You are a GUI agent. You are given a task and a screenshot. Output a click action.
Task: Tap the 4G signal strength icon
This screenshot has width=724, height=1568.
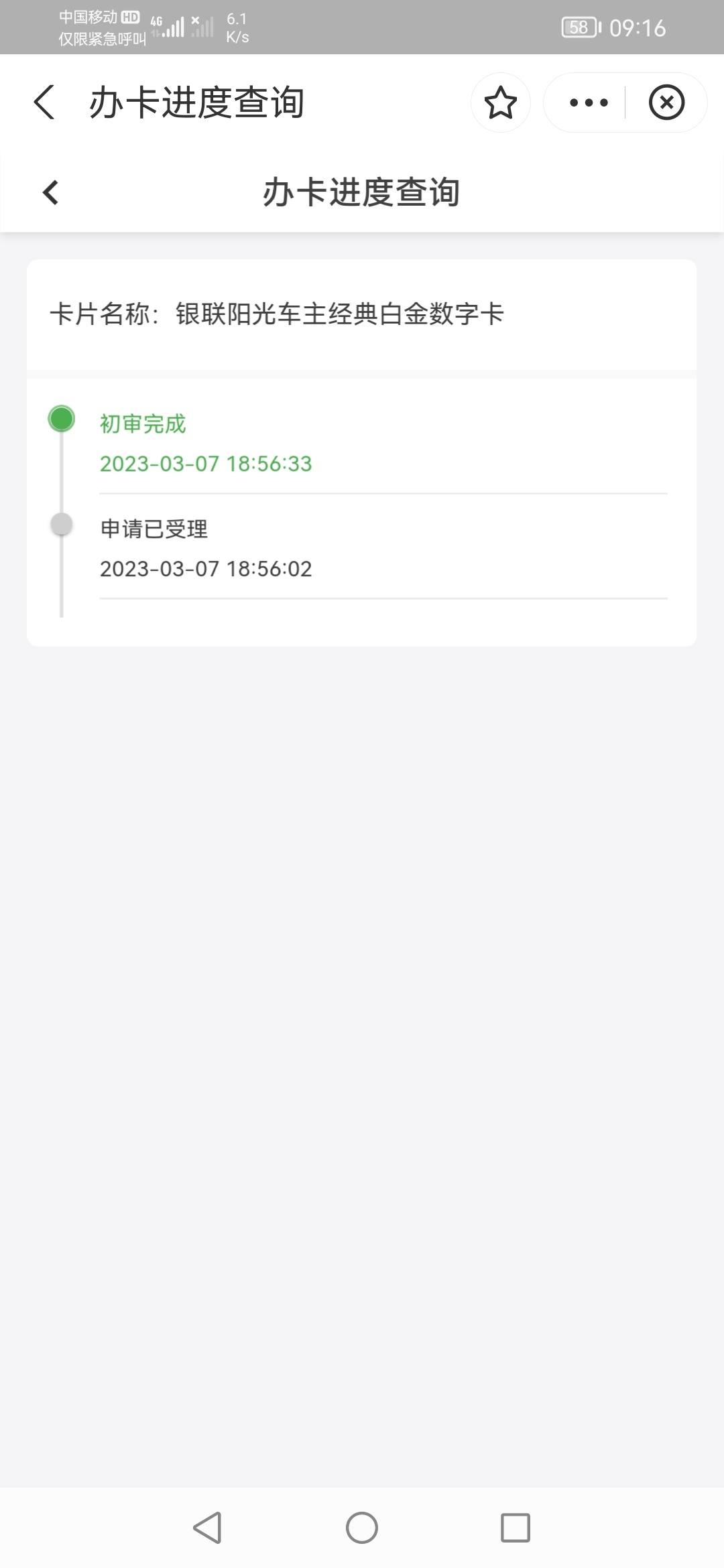point(167,27)
